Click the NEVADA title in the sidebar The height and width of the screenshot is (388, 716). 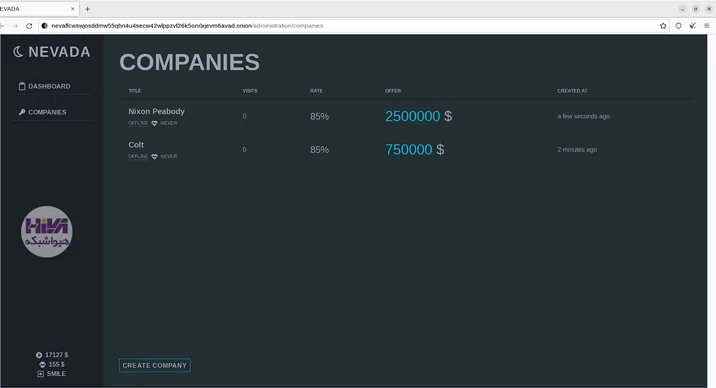[59, 52]
